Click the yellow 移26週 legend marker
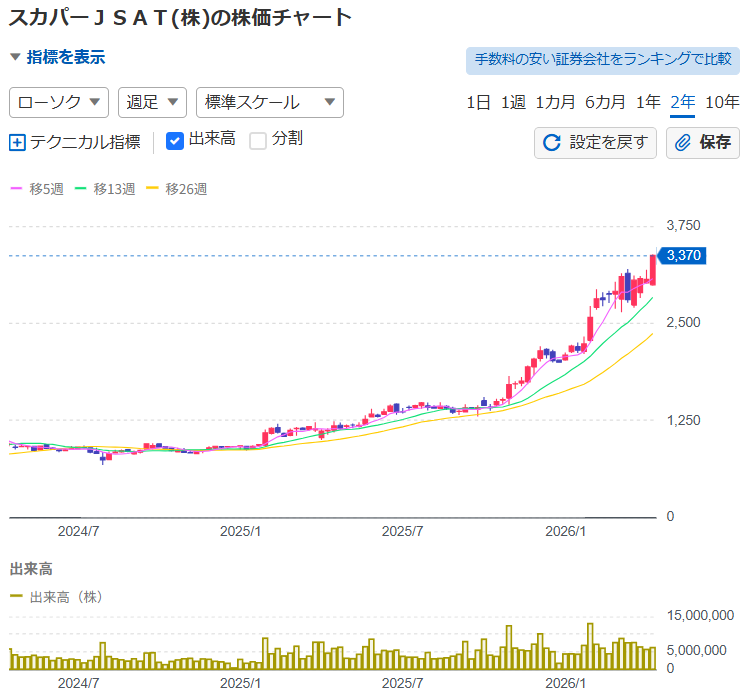This screenshot has height=699, width=745. pyautogui.click(x=152, y=188)
